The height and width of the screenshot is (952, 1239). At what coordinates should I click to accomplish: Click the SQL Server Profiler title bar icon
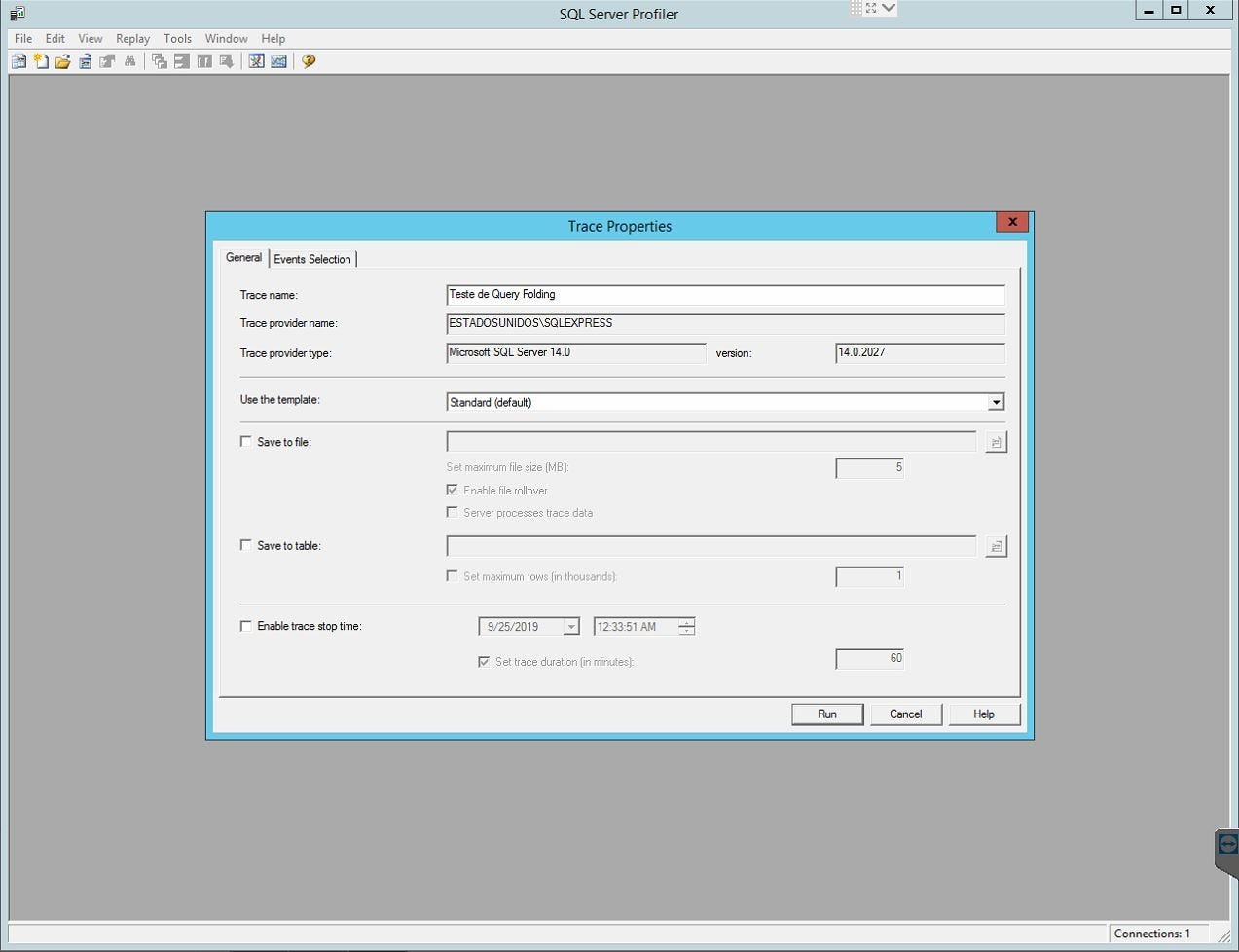[x=18, y=14]
